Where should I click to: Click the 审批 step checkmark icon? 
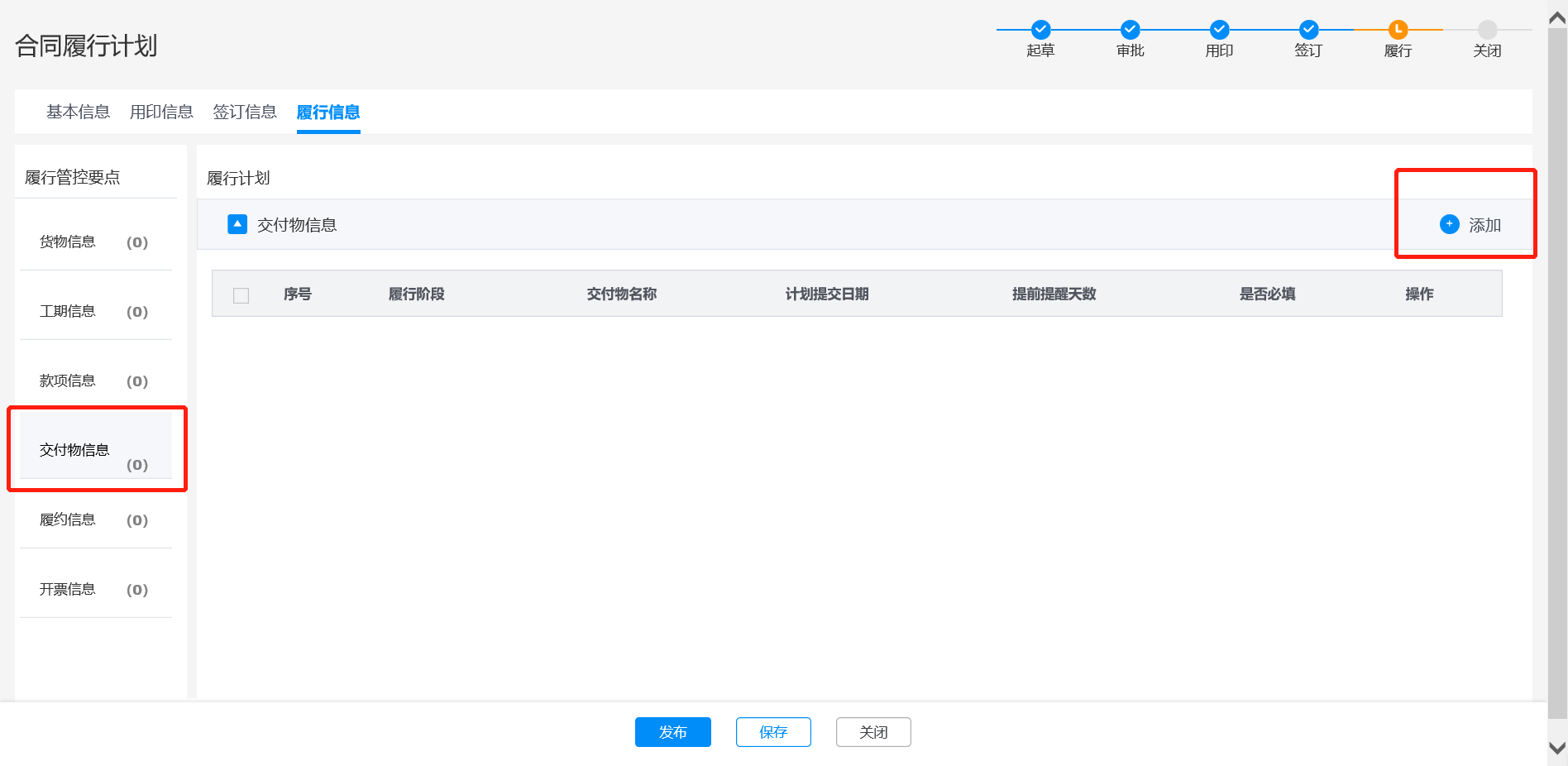coord(1130,30)
